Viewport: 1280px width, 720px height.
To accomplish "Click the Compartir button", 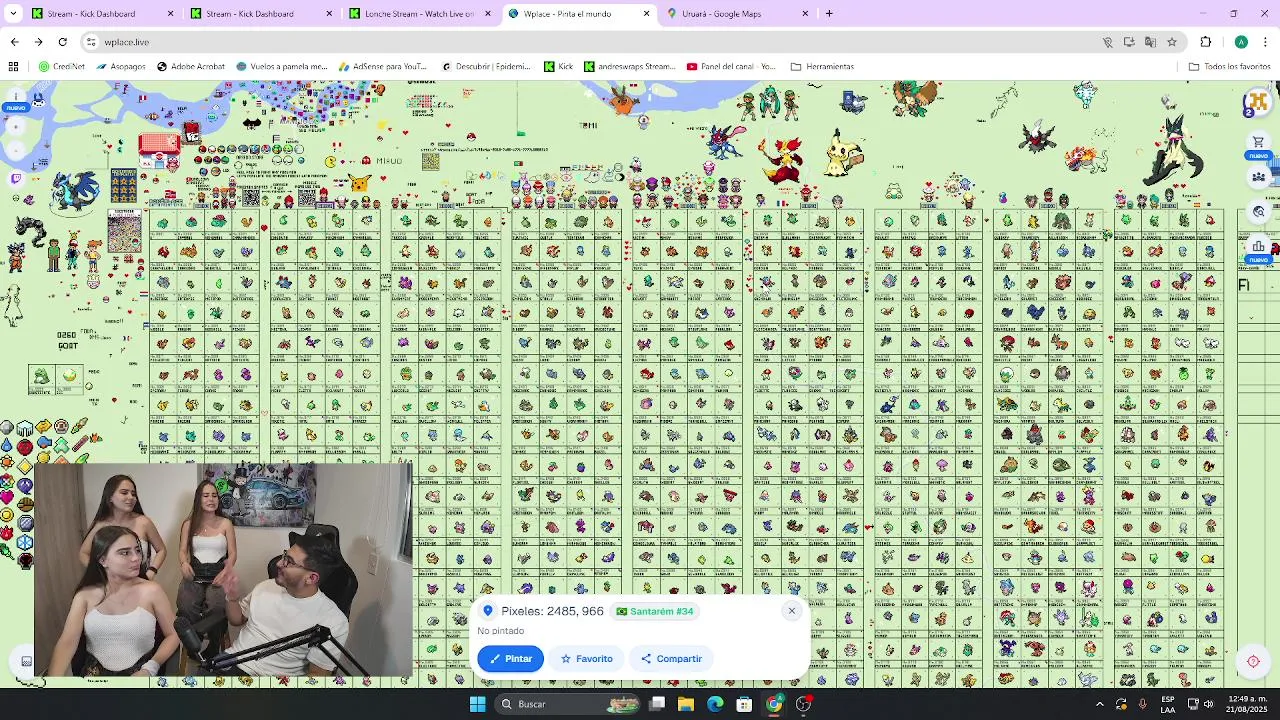I will pyautogui.click(x=672, y=659).
